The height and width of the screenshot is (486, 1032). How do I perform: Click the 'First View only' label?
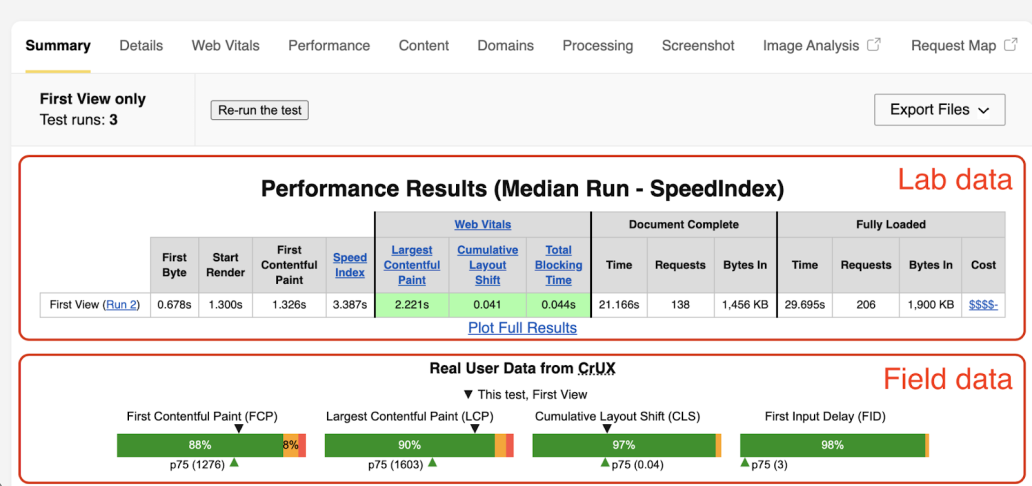(93, 99)
